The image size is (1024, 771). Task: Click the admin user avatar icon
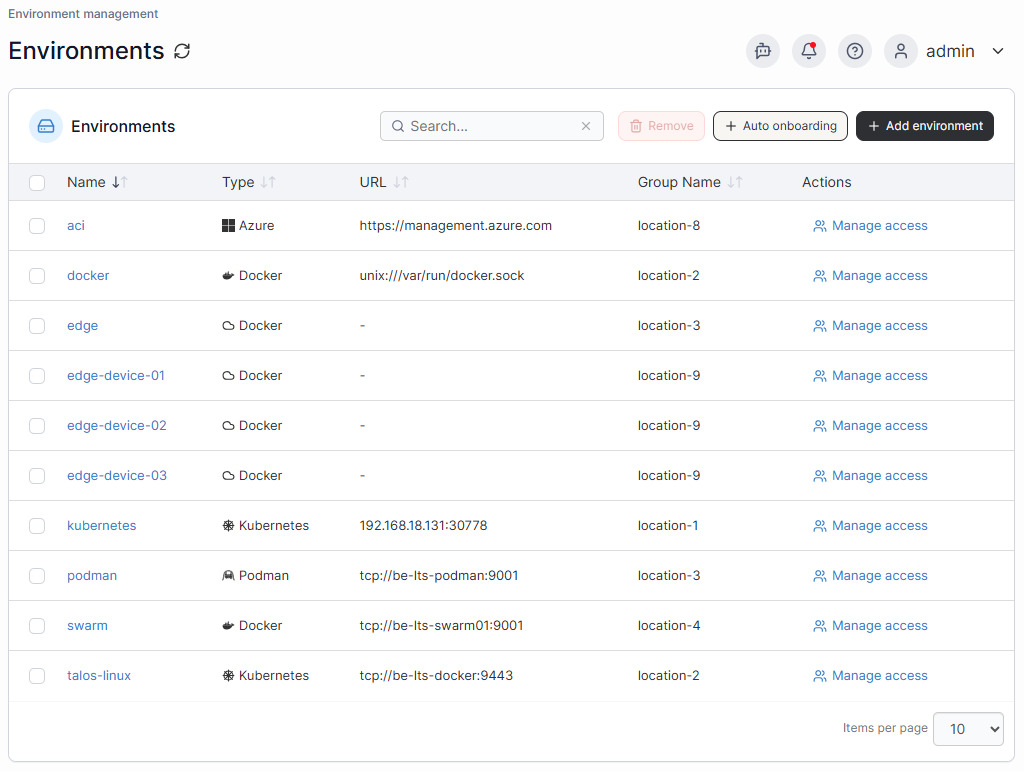901,51
